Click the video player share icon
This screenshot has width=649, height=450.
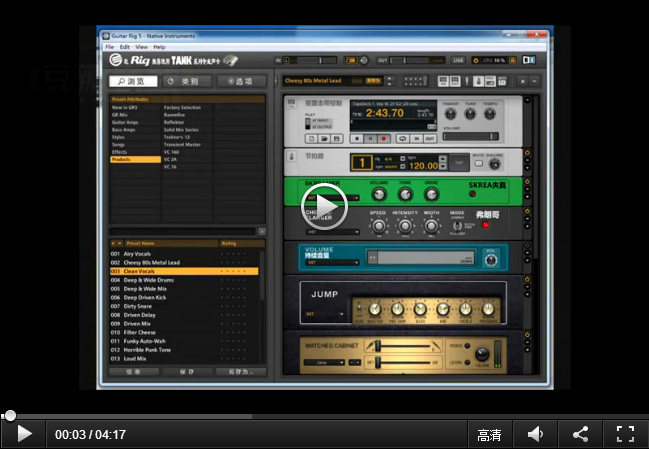point(581,434)
